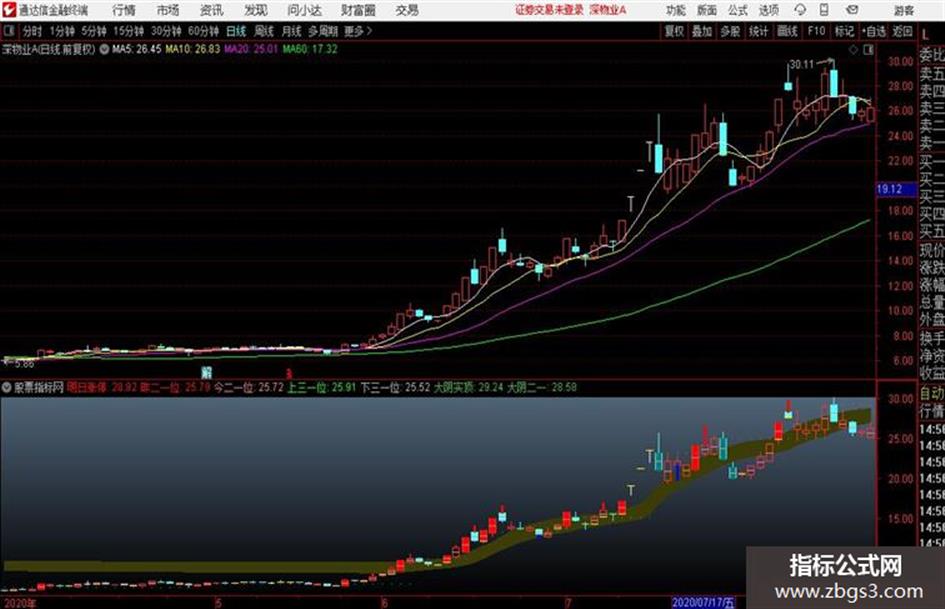
Task: Click the 深物业A stock name in title bar
Action: point(608,10)
